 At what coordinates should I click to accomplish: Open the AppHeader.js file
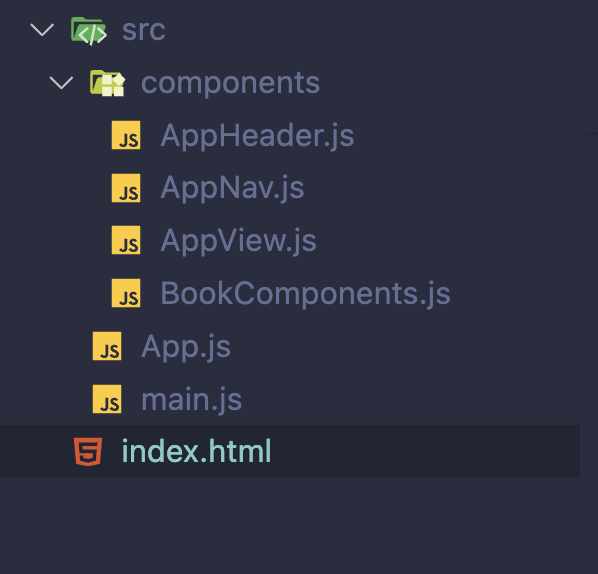(x=257, y=136)
